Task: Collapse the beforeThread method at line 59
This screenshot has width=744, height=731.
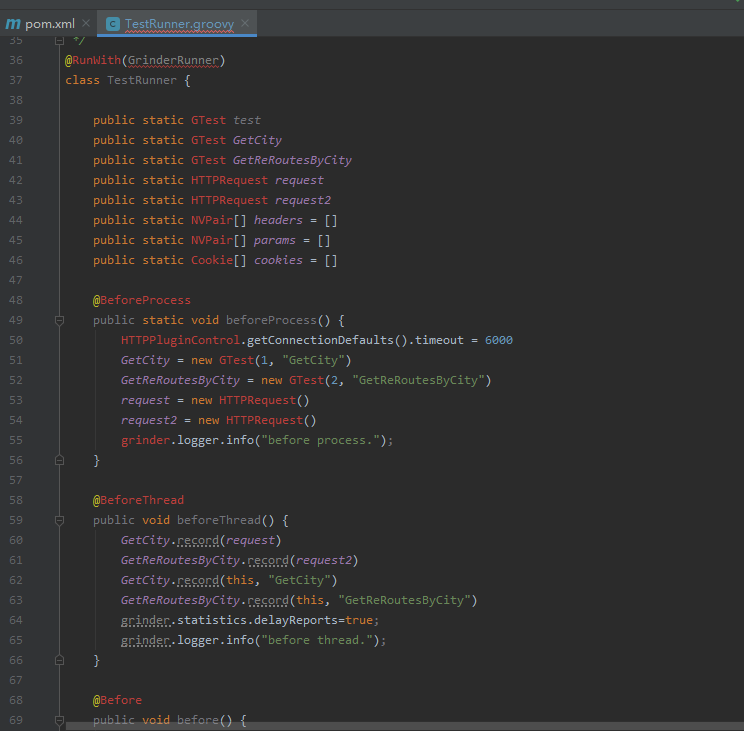Action: (x=59, y=520)
